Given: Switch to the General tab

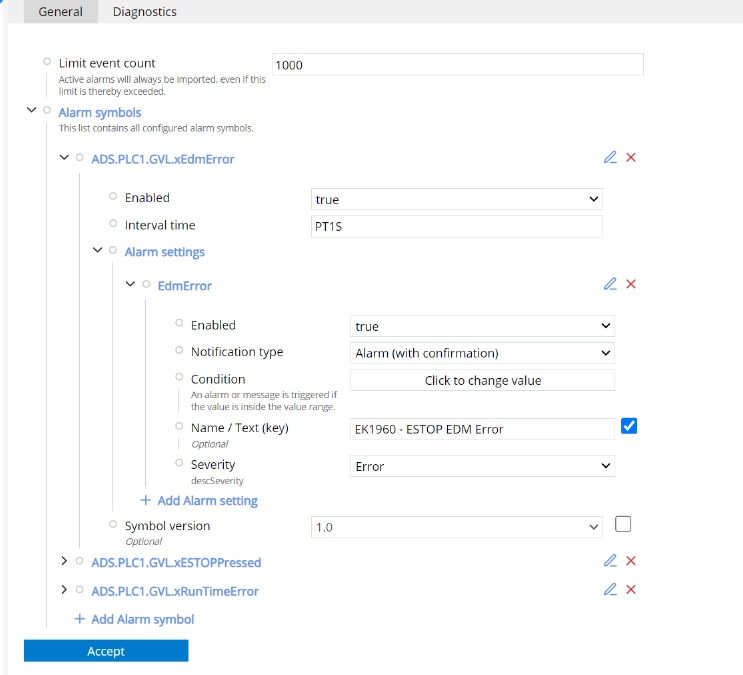Looking at the screenshot, I should (x=61, y=11).
